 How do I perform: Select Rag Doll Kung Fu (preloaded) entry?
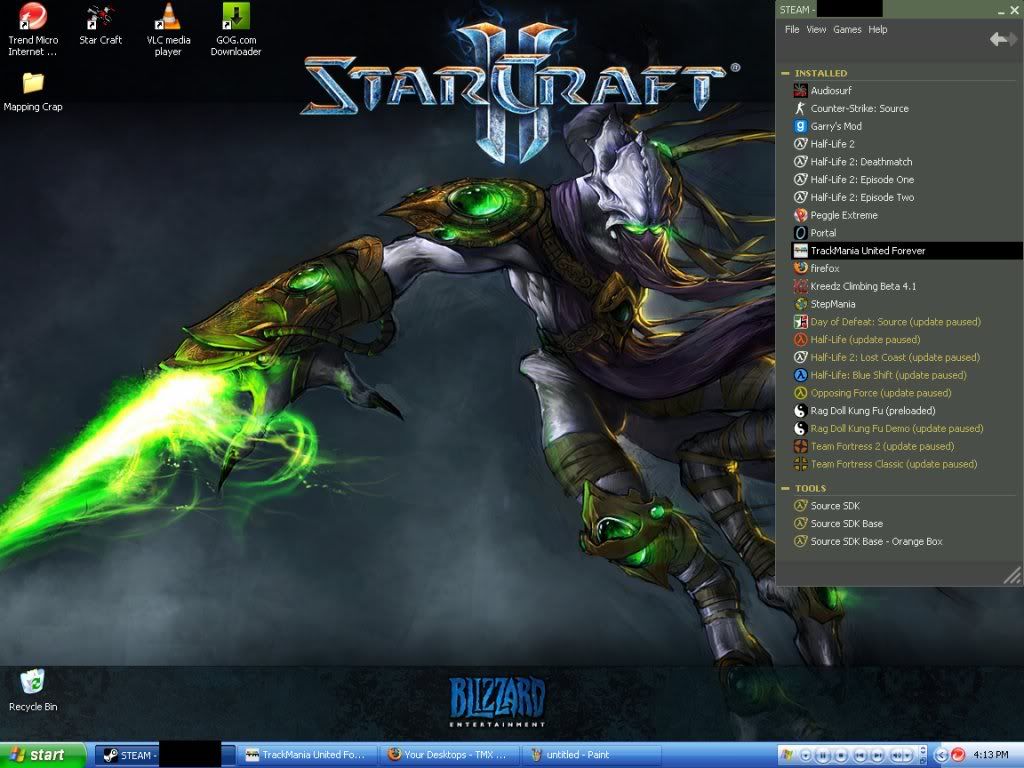[864, 411]
